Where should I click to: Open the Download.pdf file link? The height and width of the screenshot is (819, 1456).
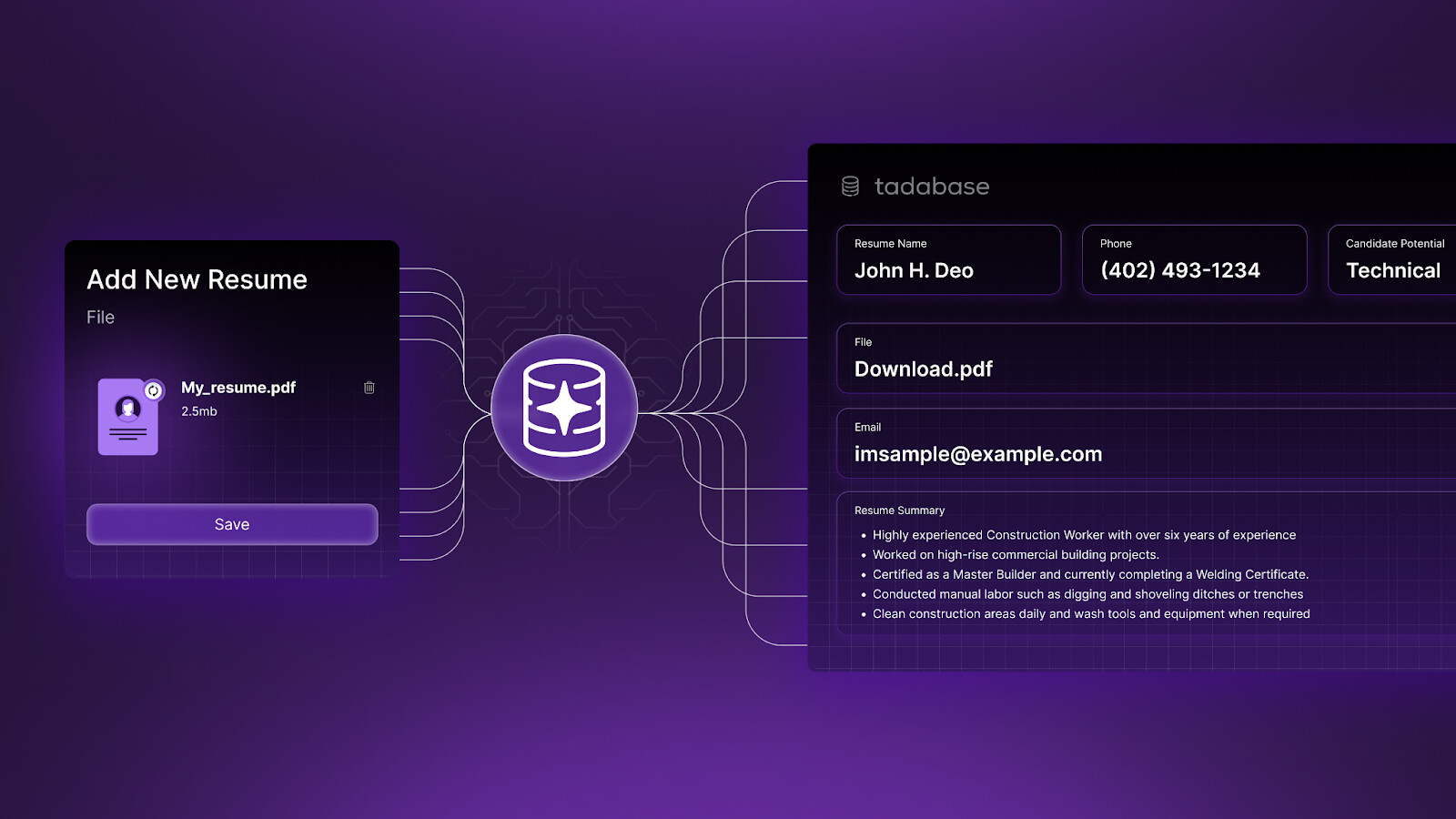(x=923, y=369)
